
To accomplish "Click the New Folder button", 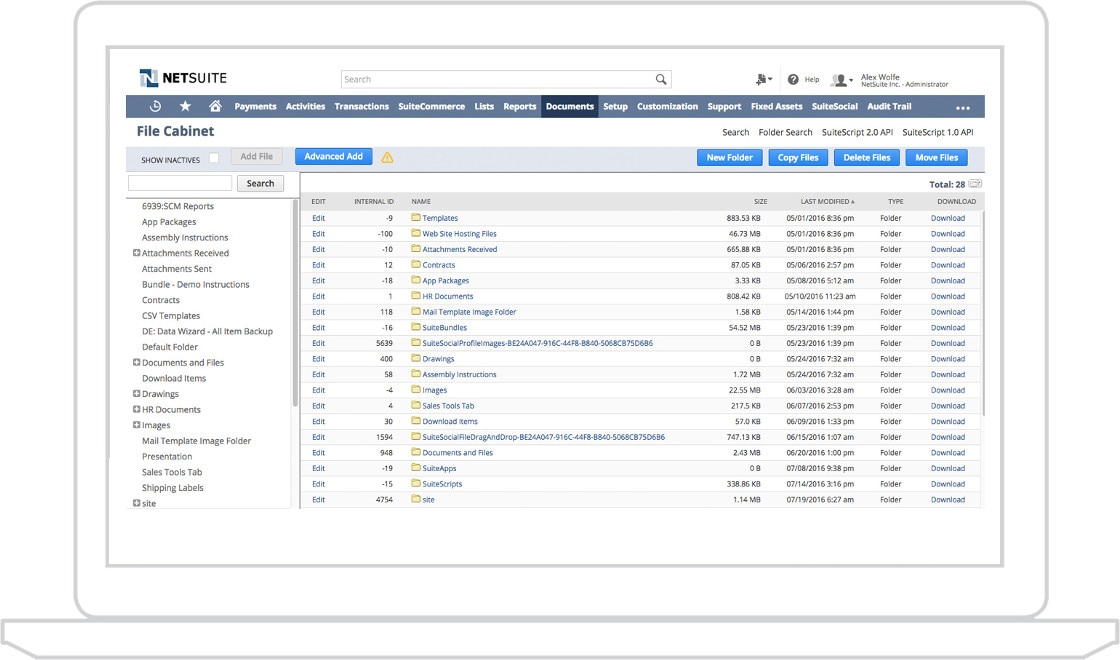I will point(729,158).
